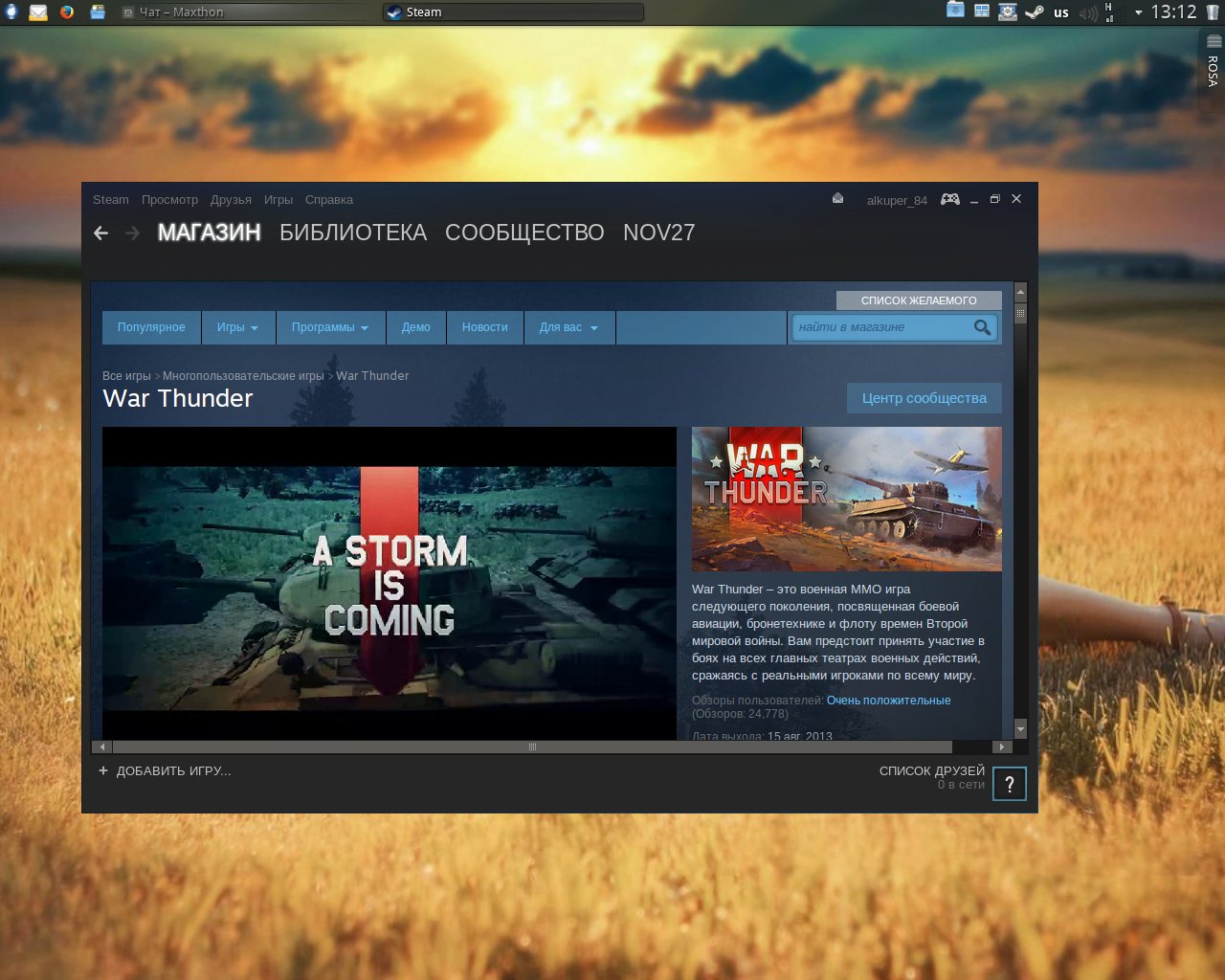Expand the Для вас dropdown
This screenshot has width=1225, height=980.
pos(568,327)
